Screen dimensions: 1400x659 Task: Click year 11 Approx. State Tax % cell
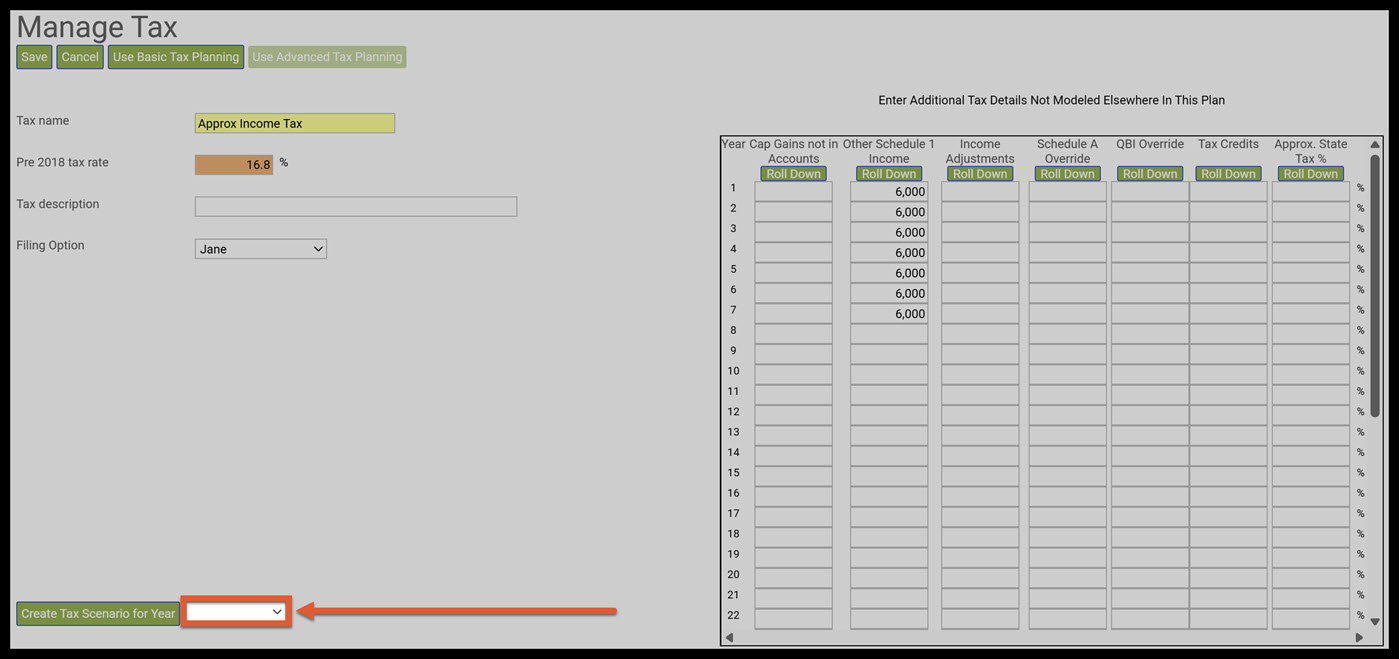1311,395
